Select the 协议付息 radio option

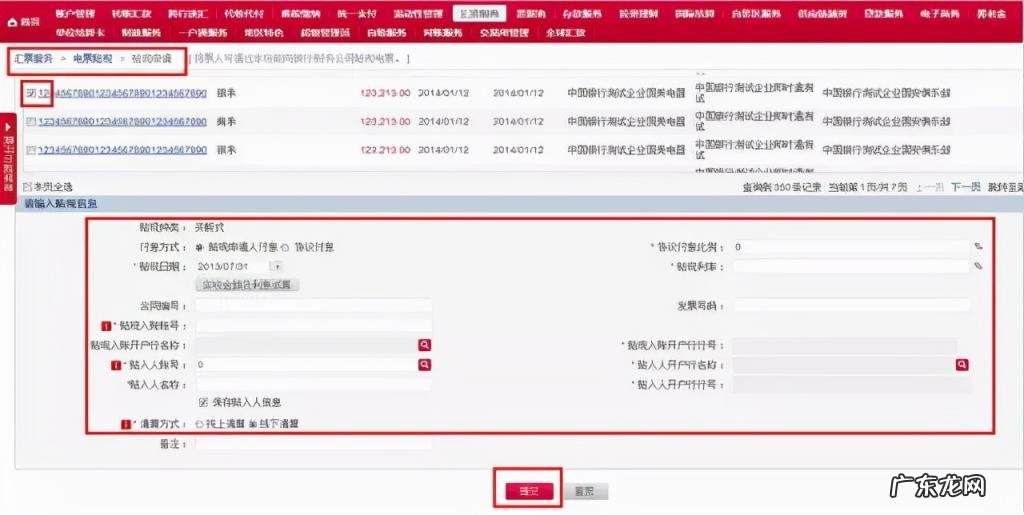[285, 247]
